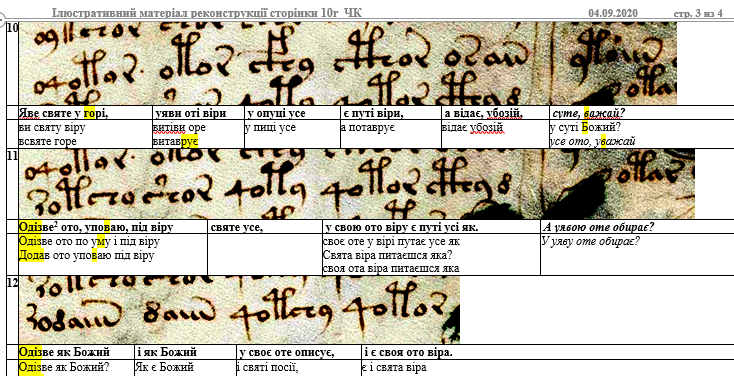
Task: Click the cell 'є і свята віра'
Action: [x=548, y=368]
